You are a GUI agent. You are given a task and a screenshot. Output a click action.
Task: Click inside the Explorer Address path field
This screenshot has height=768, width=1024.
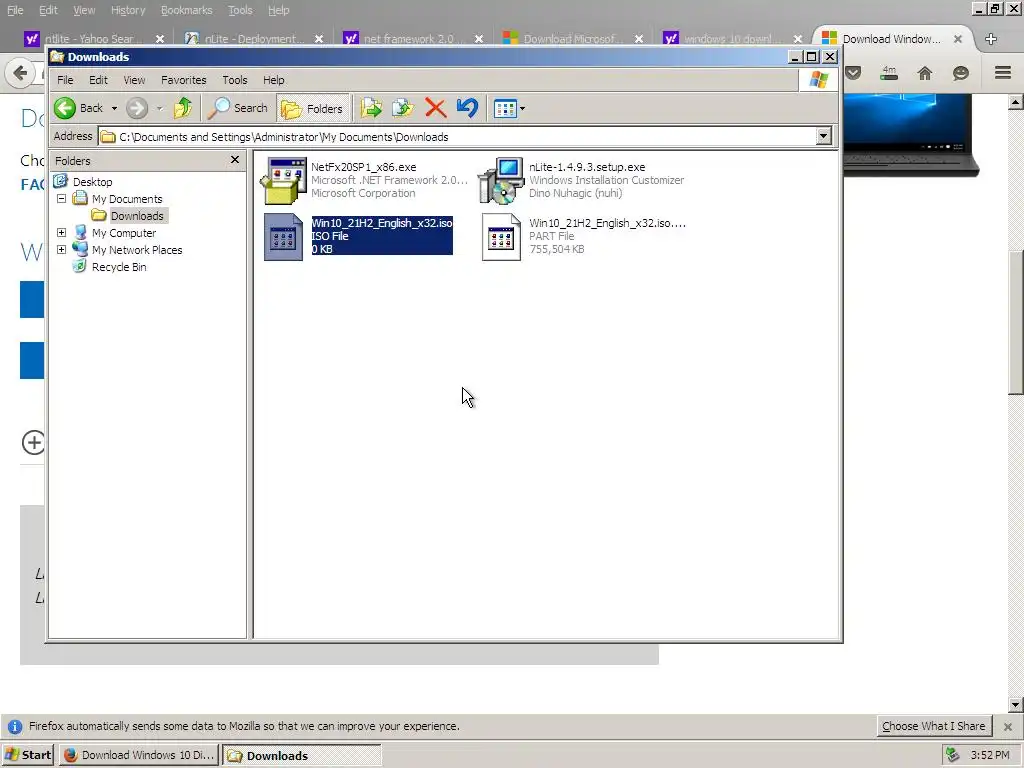click(x=457, y=136)
